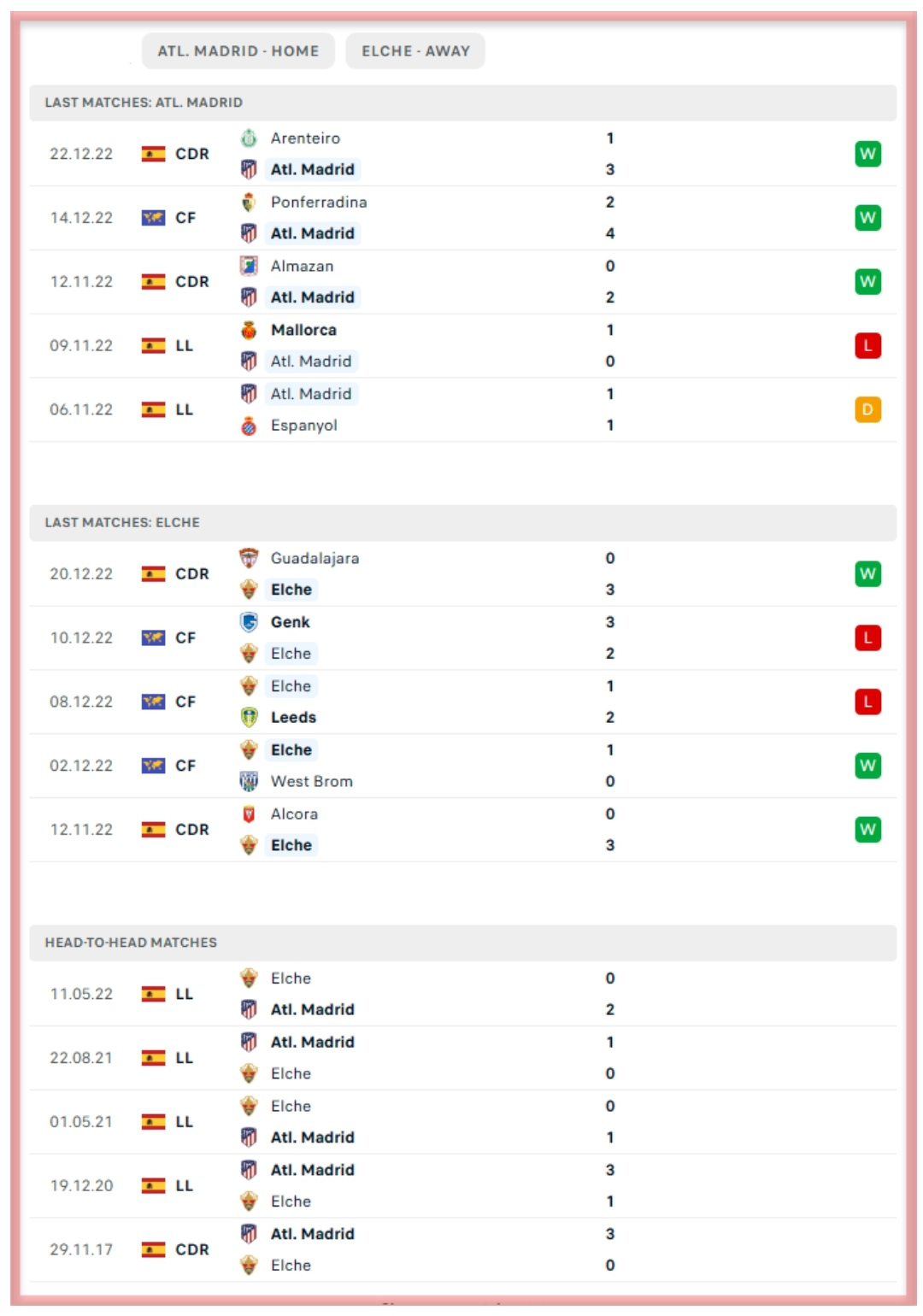Viewport: 923px width, 1316px height.
Task: Open the Almazan team link
Action: click(x=302, y=267)
